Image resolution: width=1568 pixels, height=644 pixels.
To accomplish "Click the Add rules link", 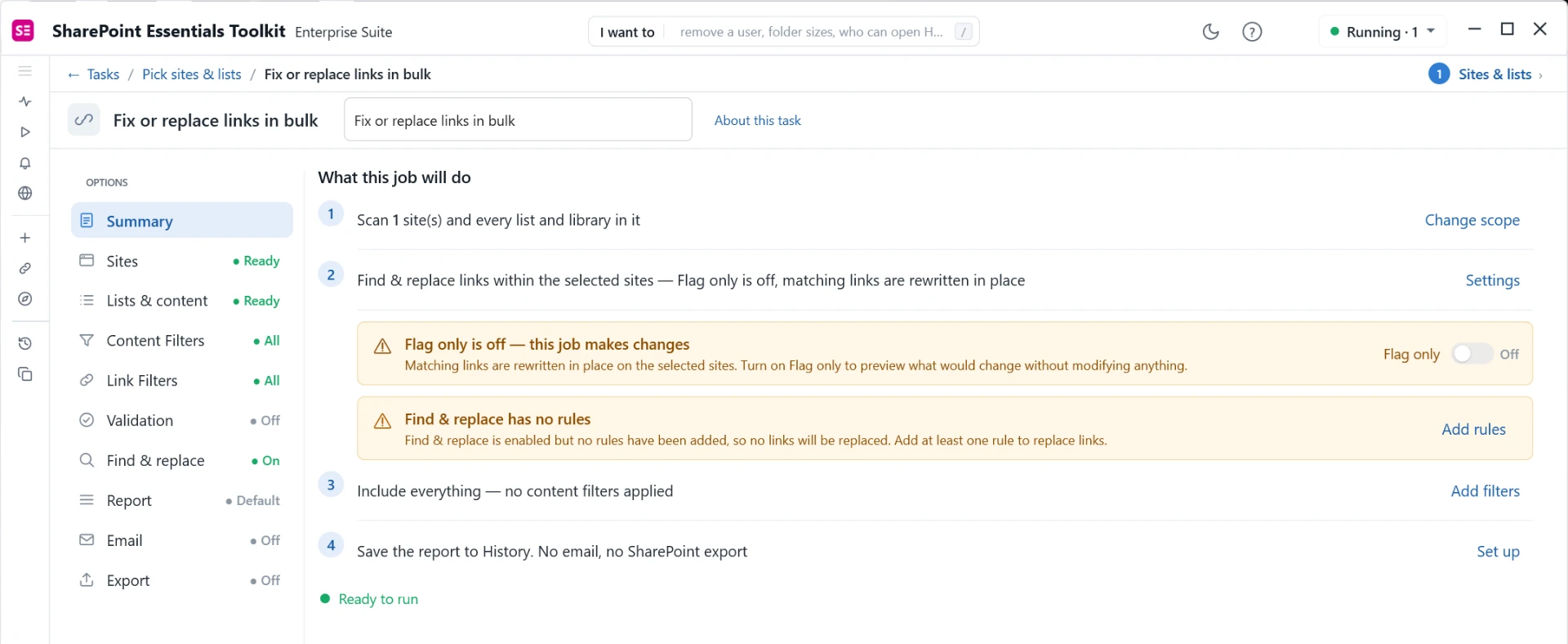I will click(x=1473, y=429).
